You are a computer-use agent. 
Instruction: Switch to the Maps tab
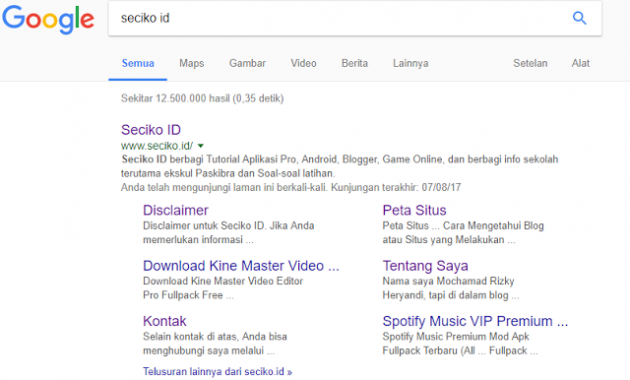(192, 63)
